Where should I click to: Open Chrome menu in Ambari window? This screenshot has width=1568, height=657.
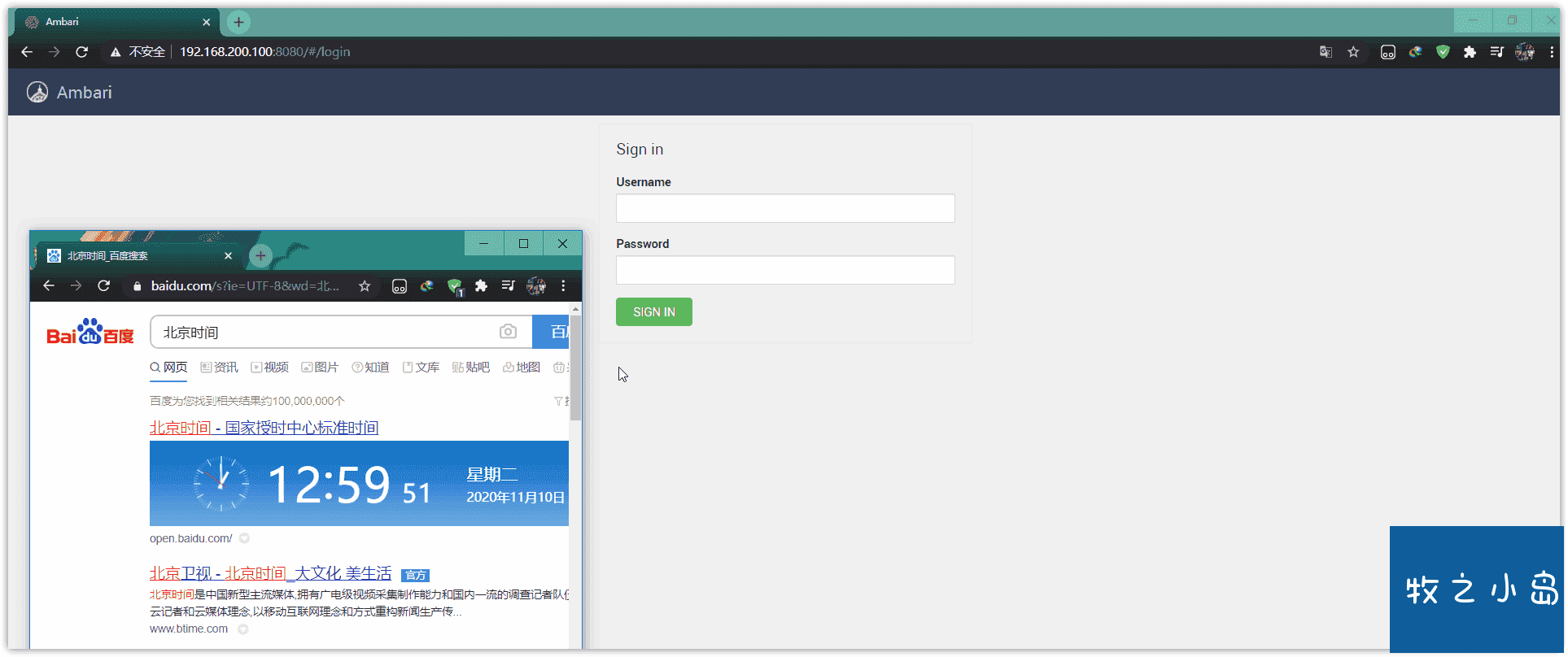(x=1552, y=52)
